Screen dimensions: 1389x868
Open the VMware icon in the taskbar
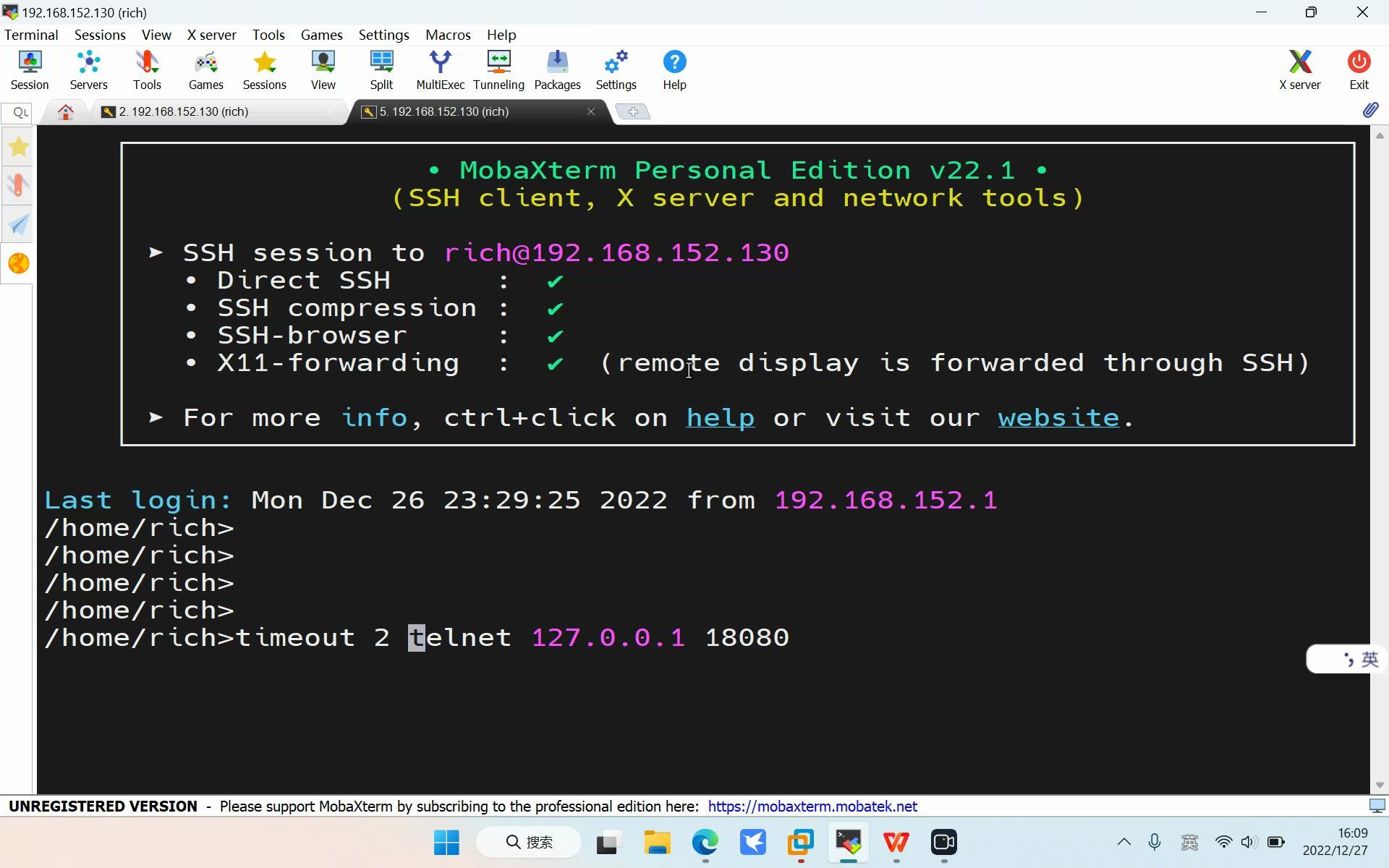coord(800,842)
